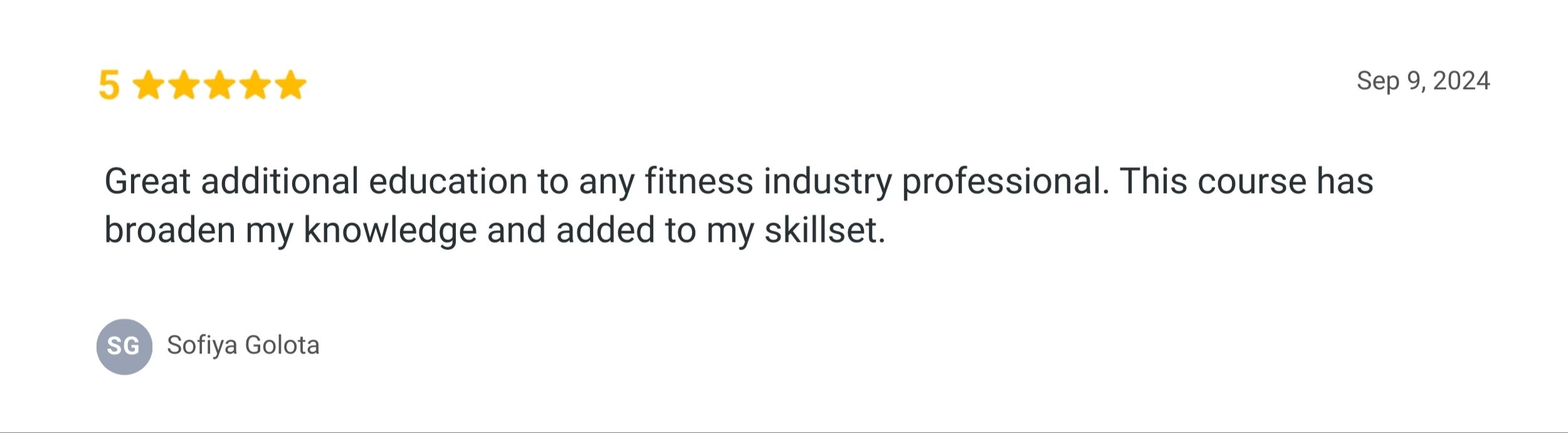
Task: Open reviewer name Sofiya Golota
Action: (x=243, y=345)
